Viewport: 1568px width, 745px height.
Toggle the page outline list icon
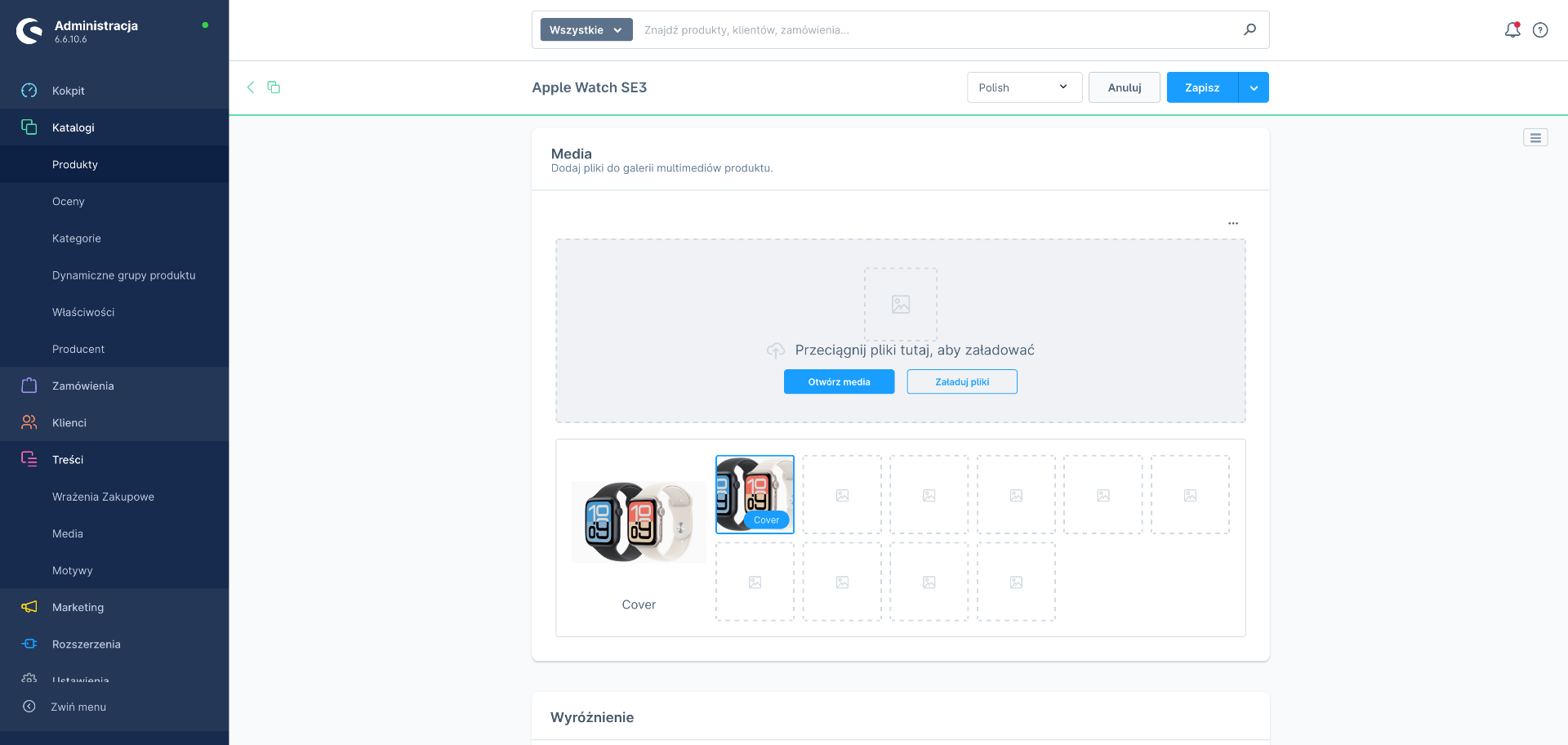(1535, 138)
